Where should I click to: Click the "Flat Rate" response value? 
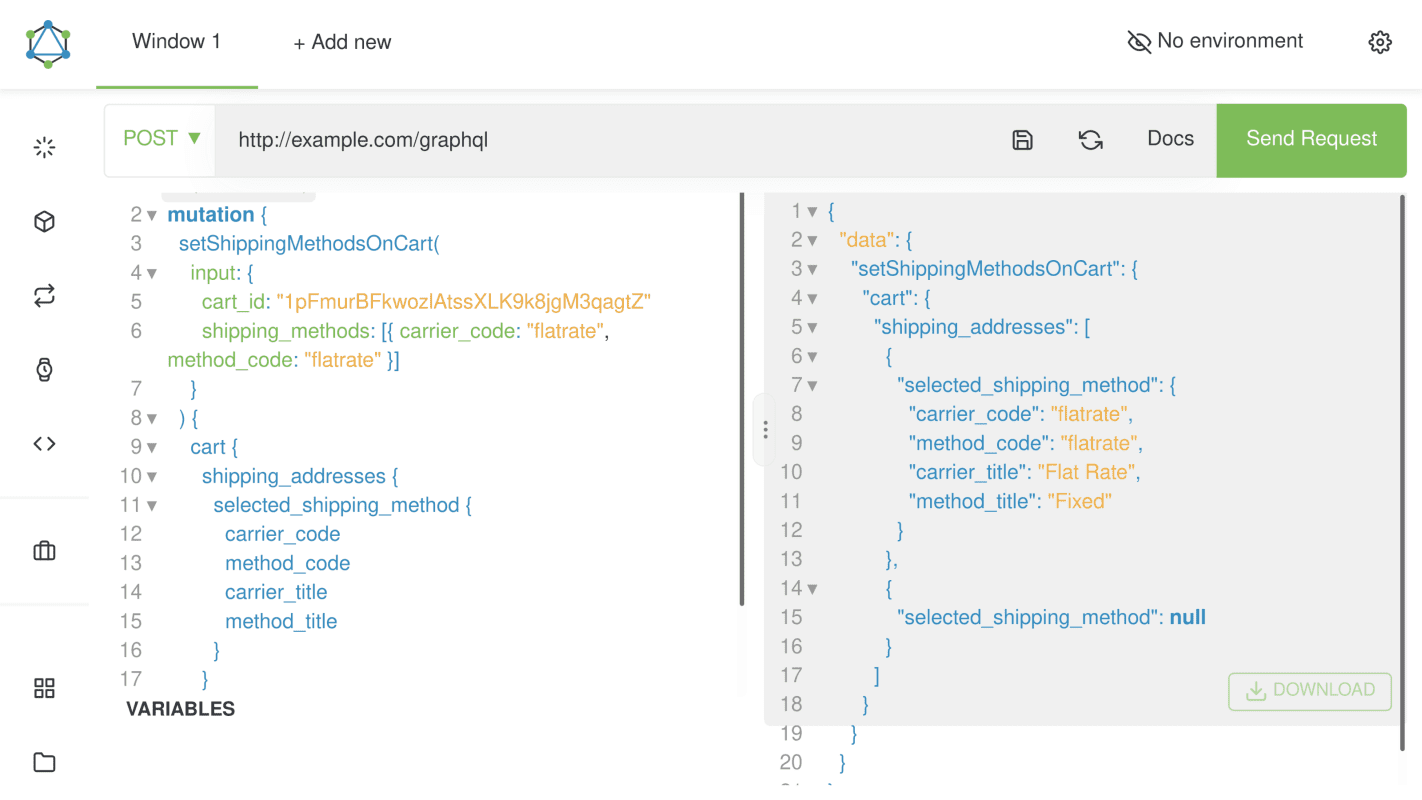point(1086,472)
